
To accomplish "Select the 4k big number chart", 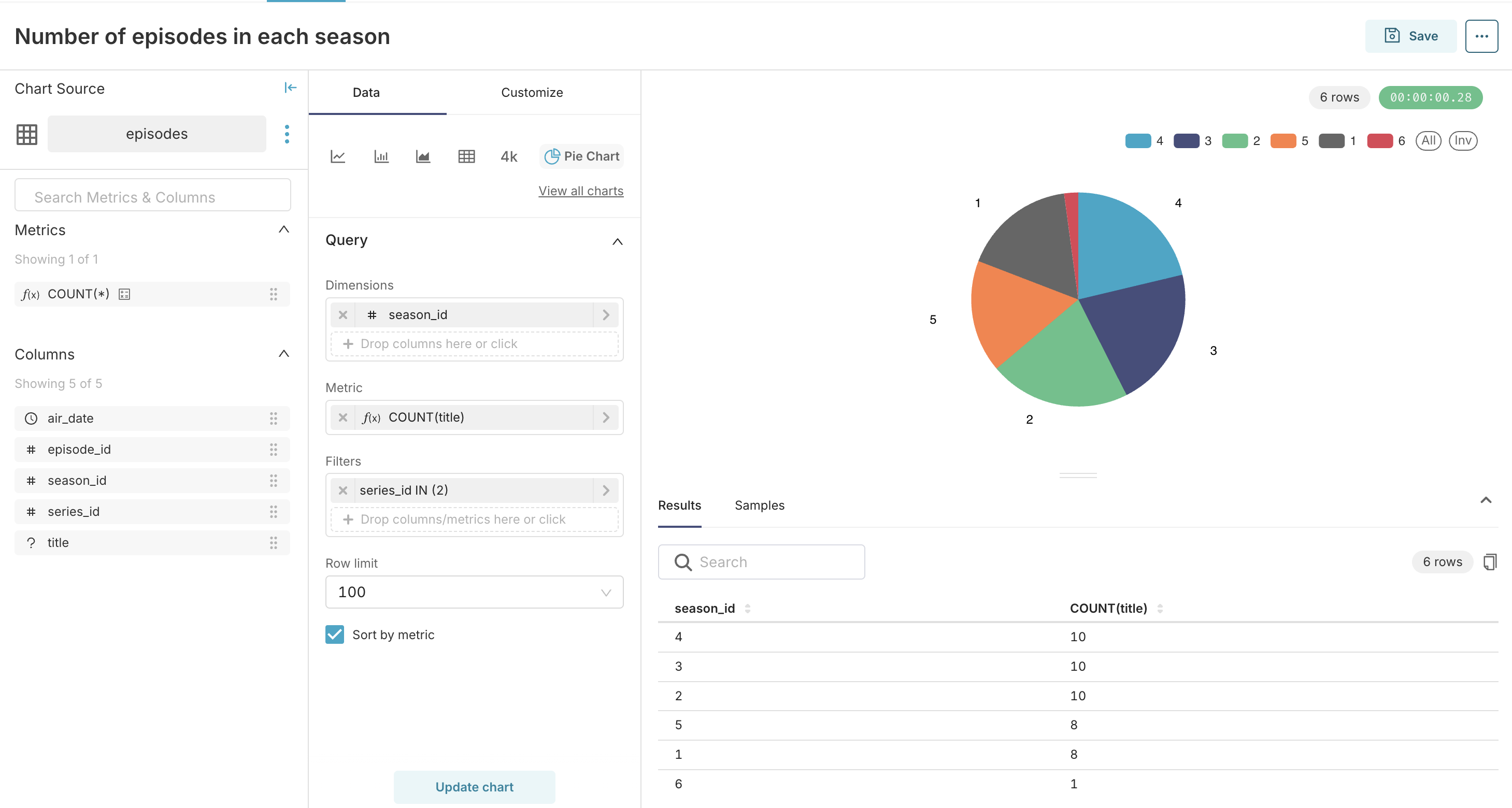I will [508, 156].
